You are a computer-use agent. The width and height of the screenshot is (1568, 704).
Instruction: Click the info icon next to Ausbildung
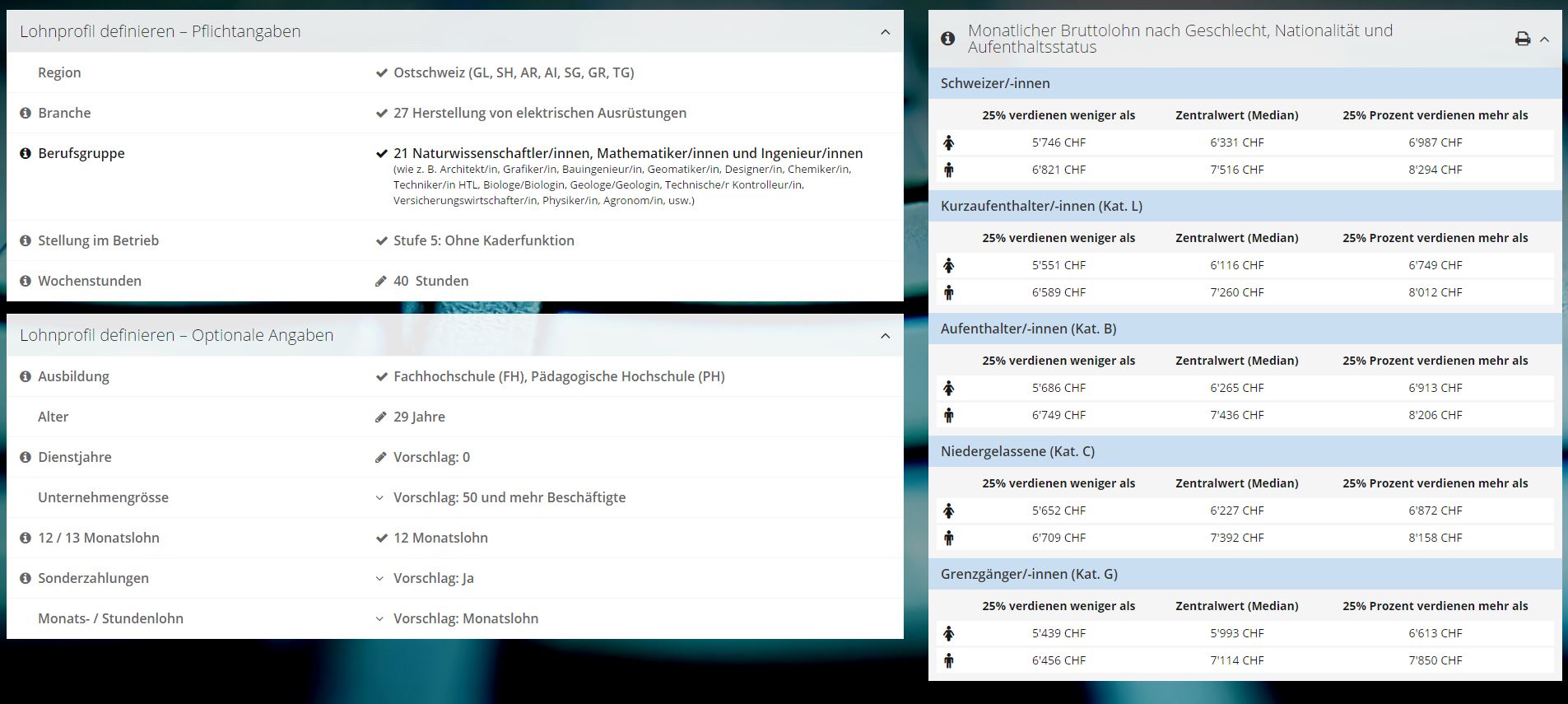26,376
